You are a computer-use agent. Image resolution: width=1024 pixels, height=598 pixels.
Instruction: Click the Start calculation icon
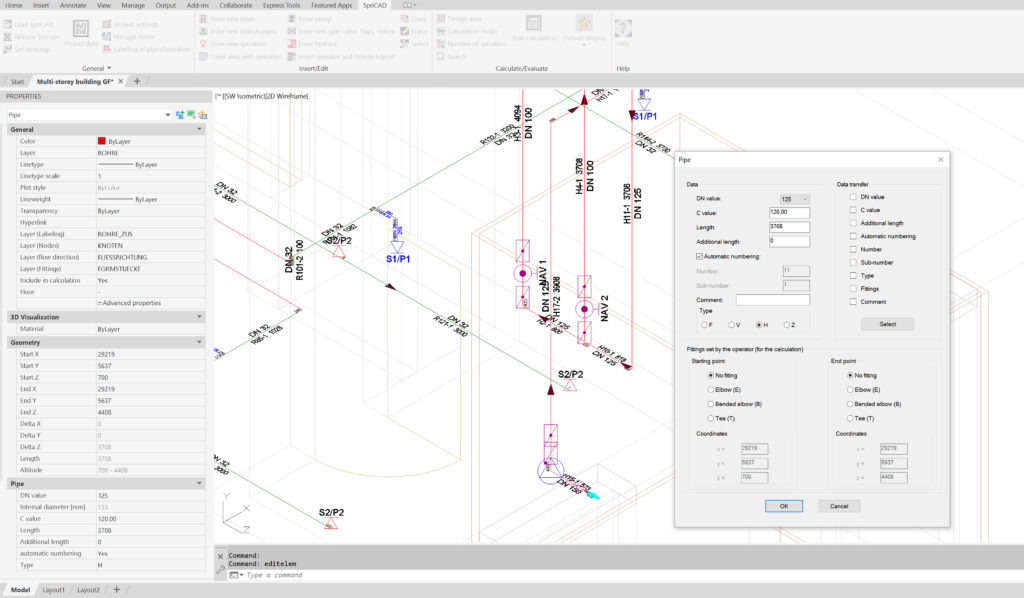coord(535,25)
